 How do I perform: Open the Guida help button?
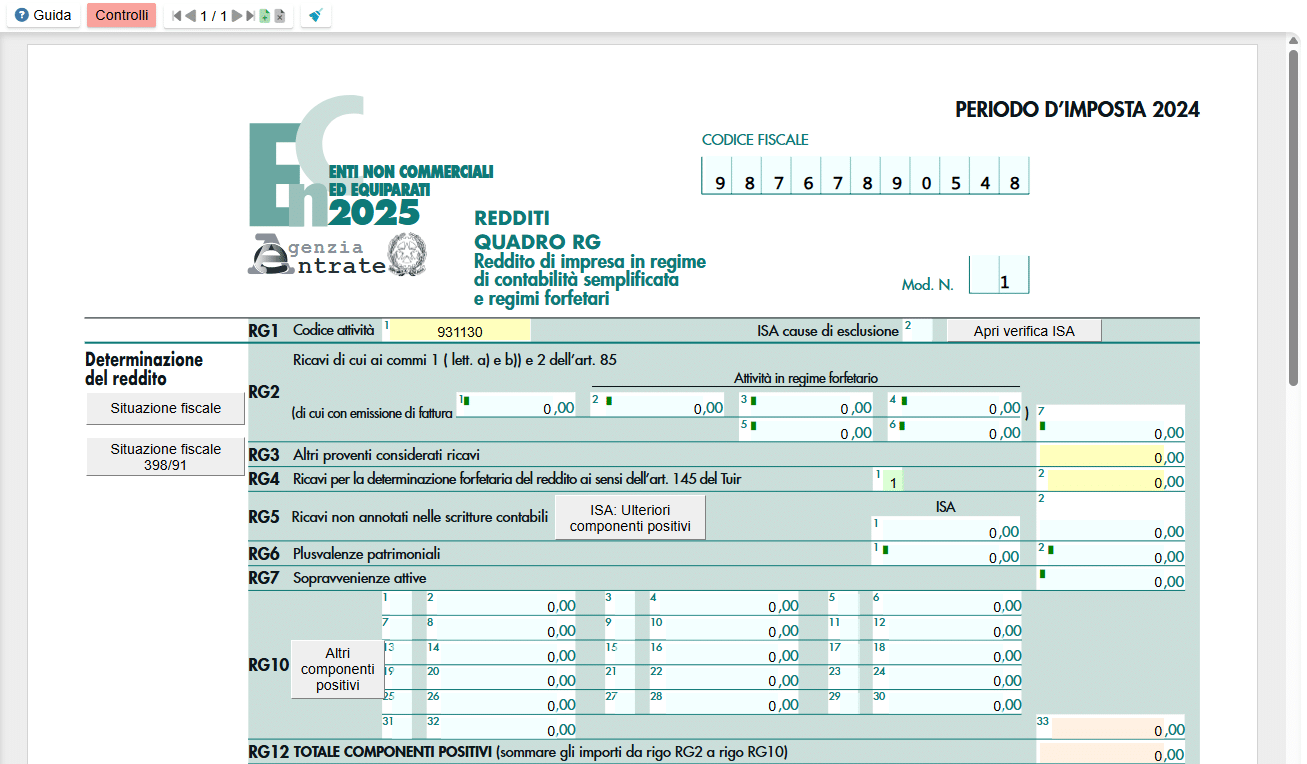coord(43,16)
